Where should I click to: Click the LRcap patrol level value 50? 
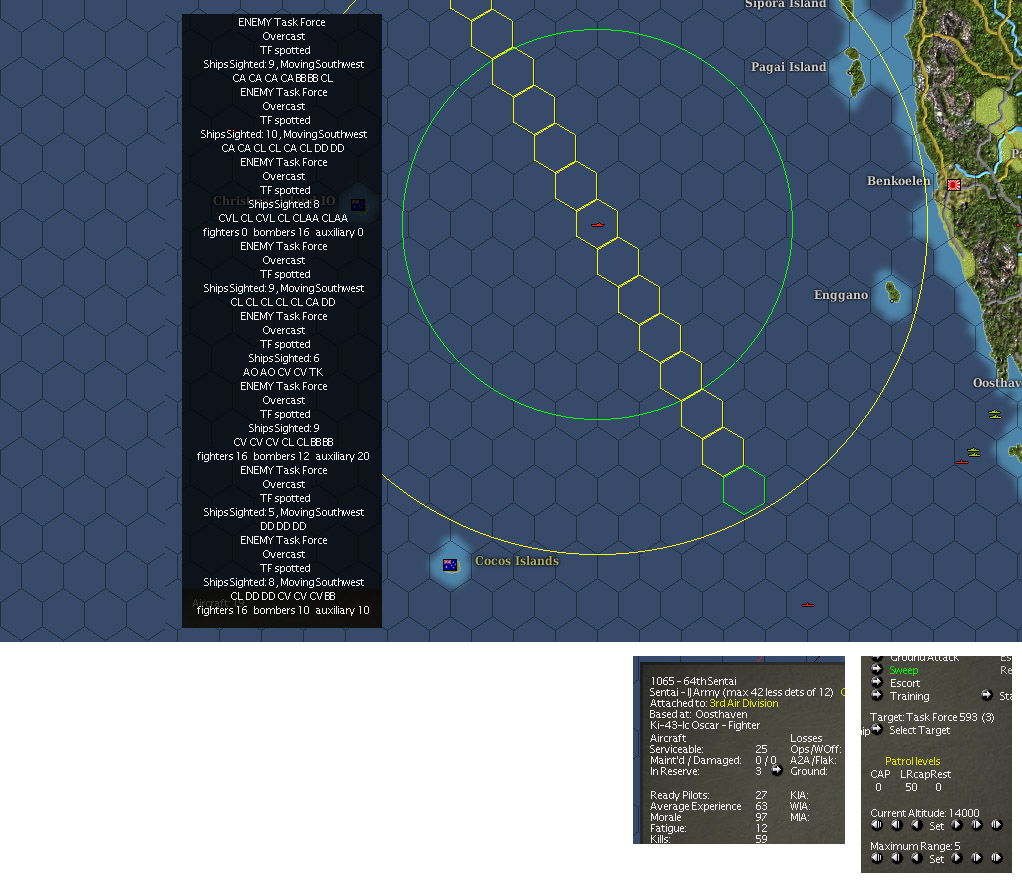pyautogui.click(x=911, y=787)
